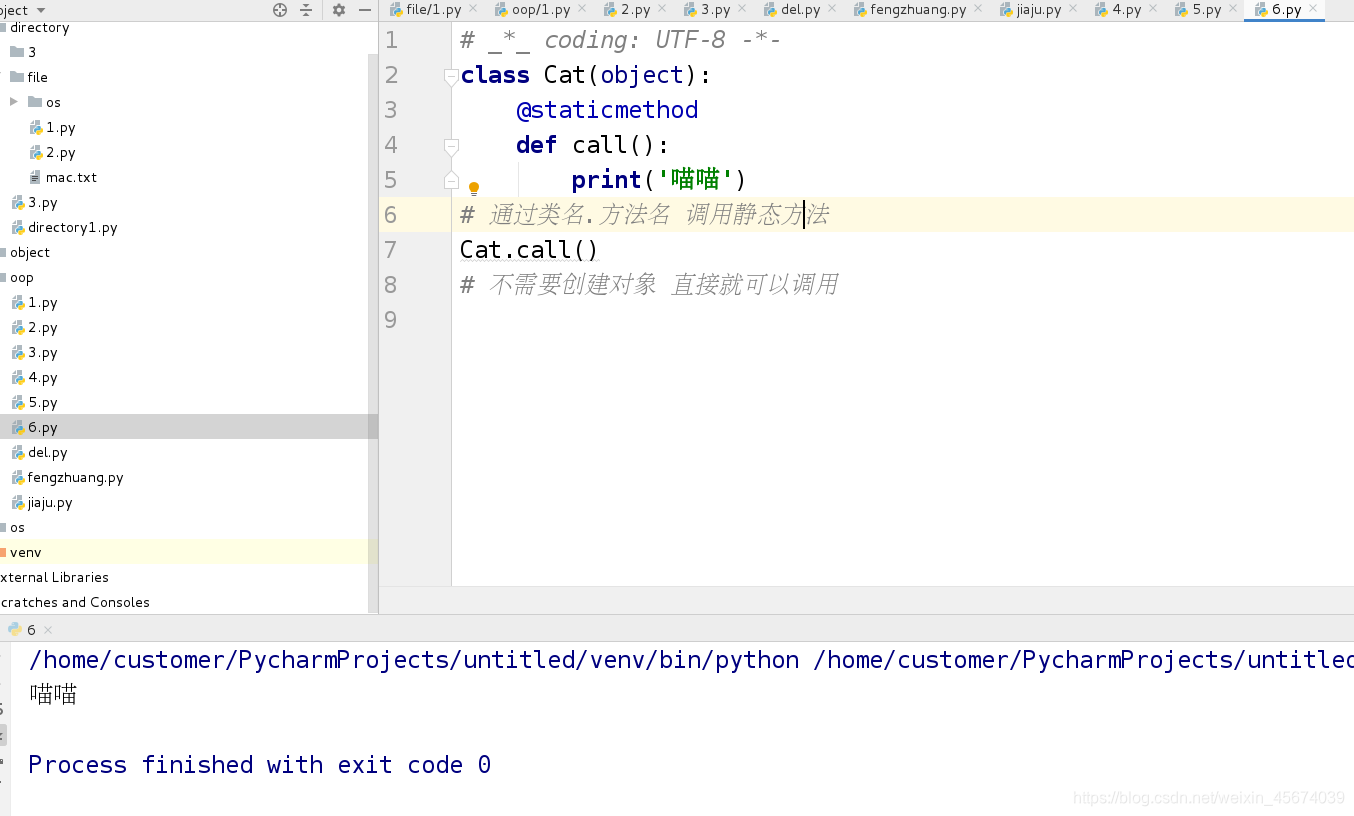Select 4.py in the Project tree
The height and width of the screenshot is (816, 1354).
(x=42, y=377)
